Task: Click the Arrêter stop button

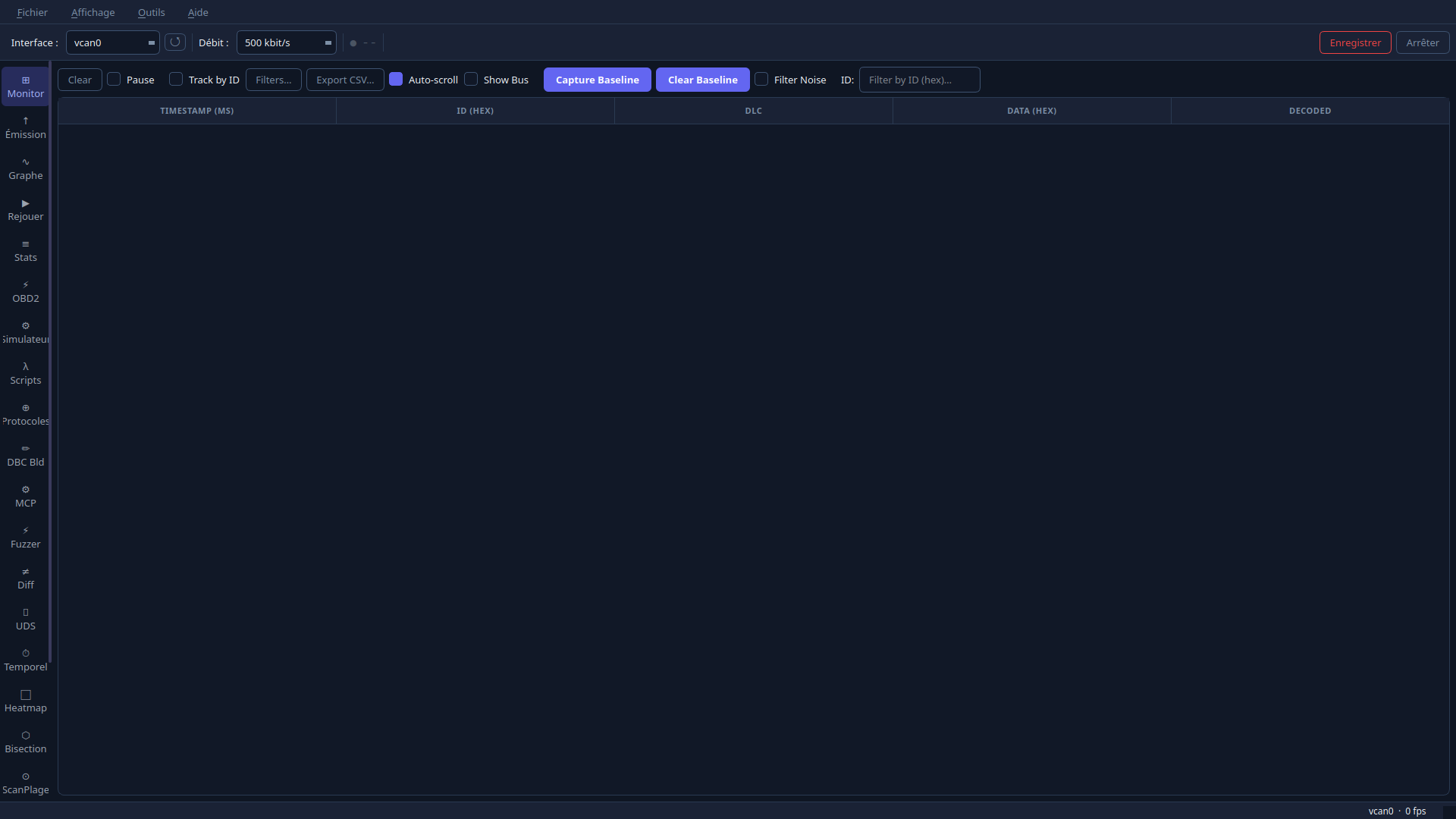Action: pos(1422,42)
